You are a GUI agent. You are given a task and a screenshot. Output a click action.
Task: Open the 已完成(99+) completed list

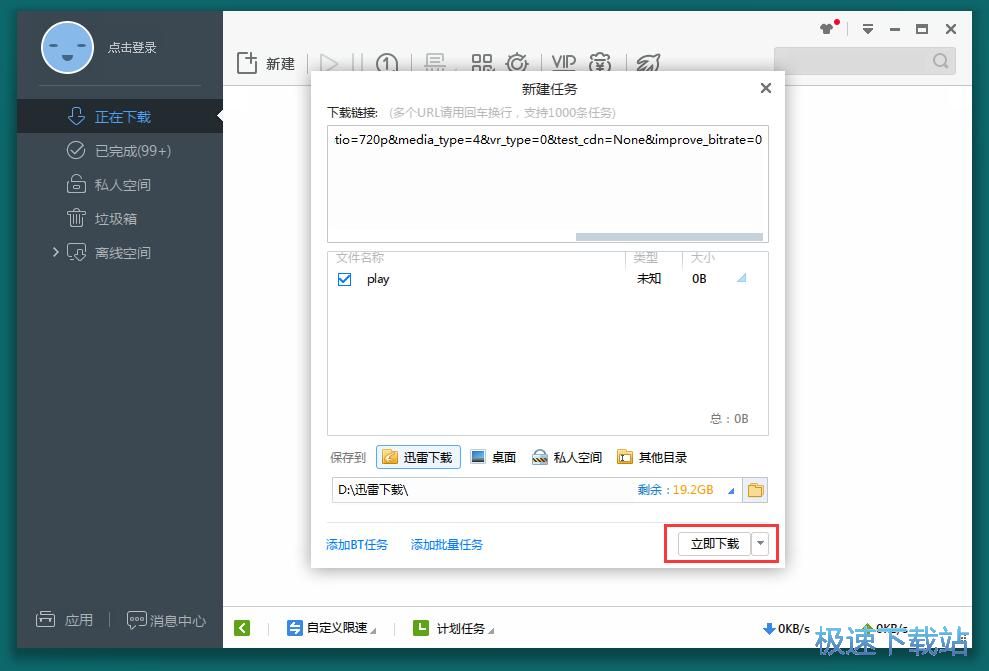coord(120,151)
